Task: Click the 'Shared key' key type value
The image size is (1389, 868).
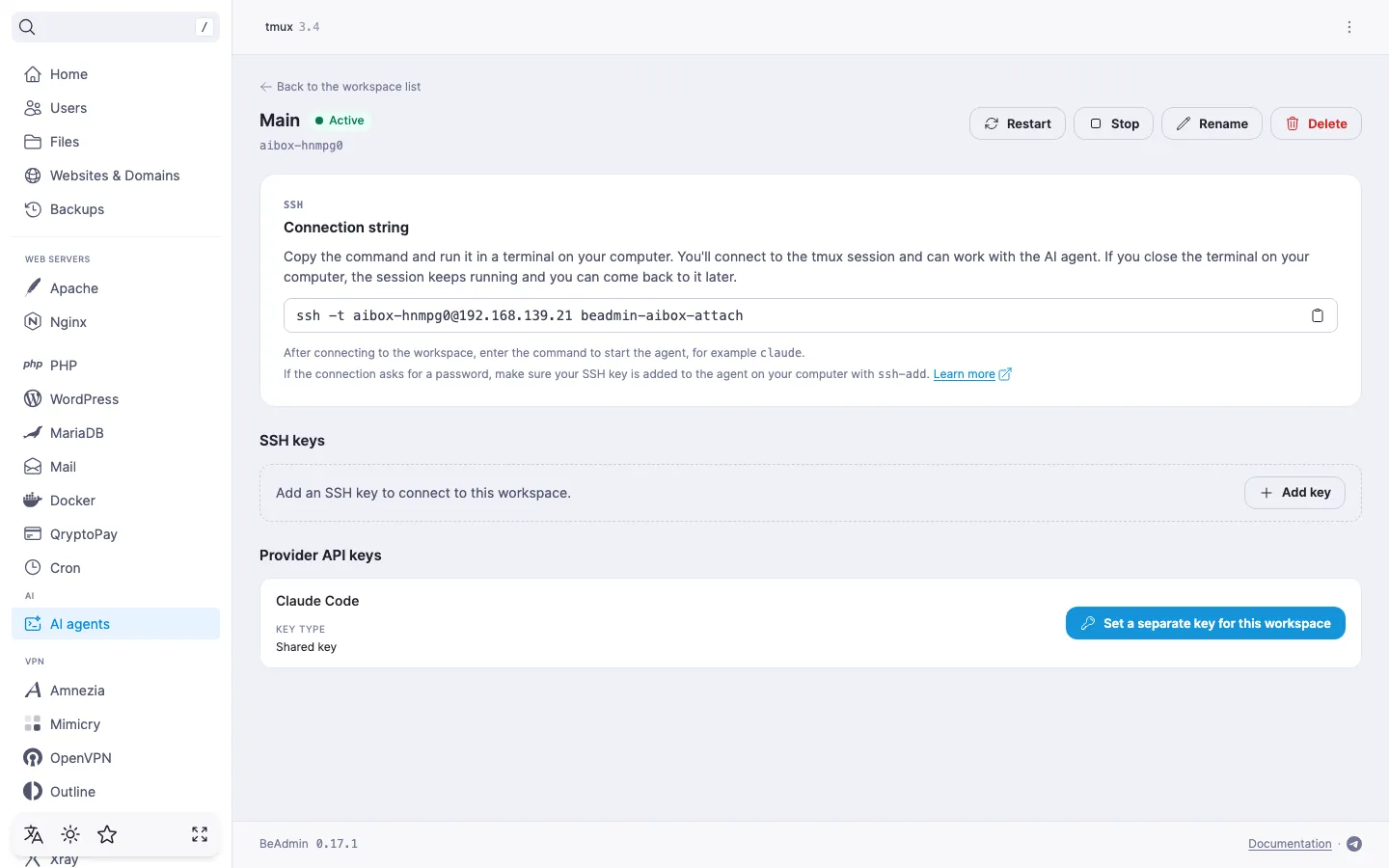Action: tap(306, 647)
